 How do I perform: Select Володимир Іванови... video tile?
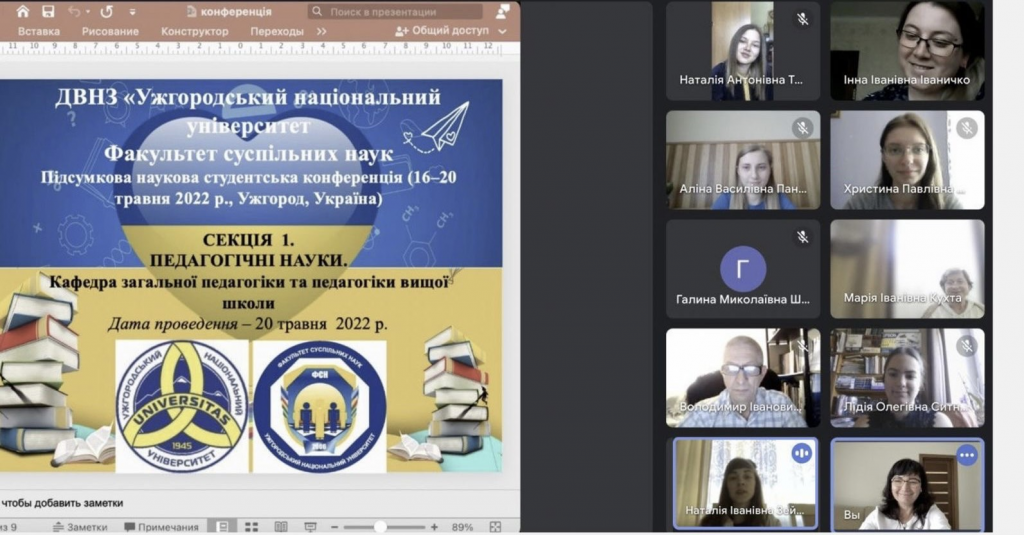point(743,378)
